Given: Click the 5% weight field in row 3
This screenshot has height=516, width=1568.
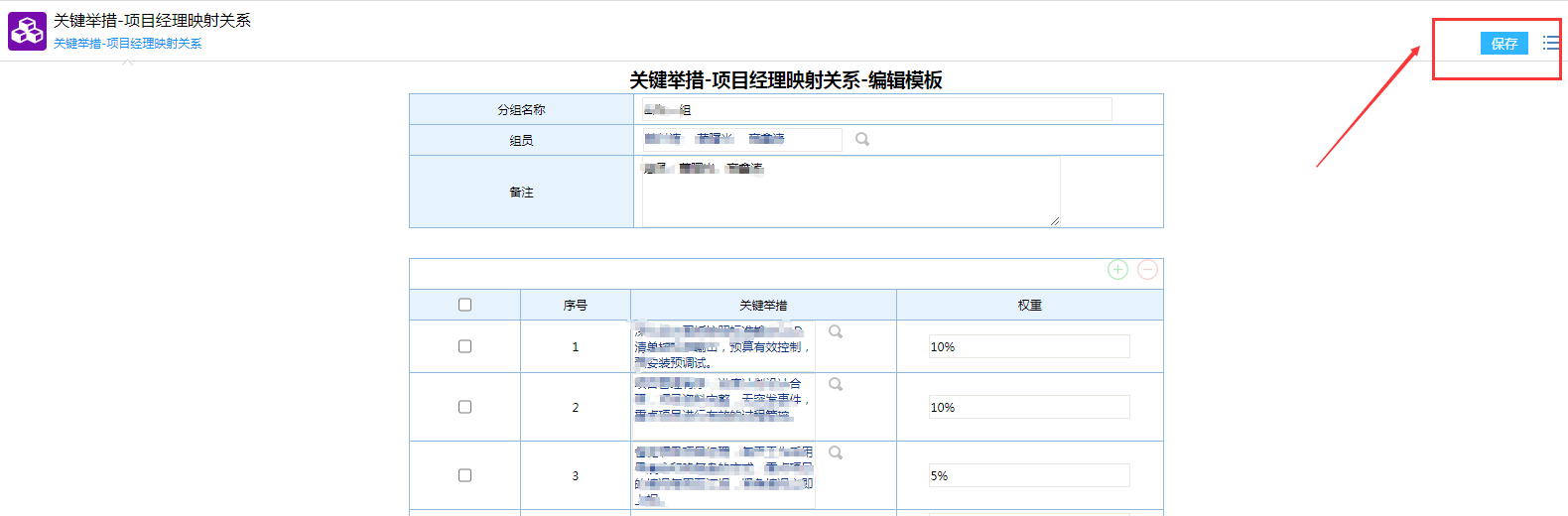Looking at the screenshot, I should (1028, 475).
